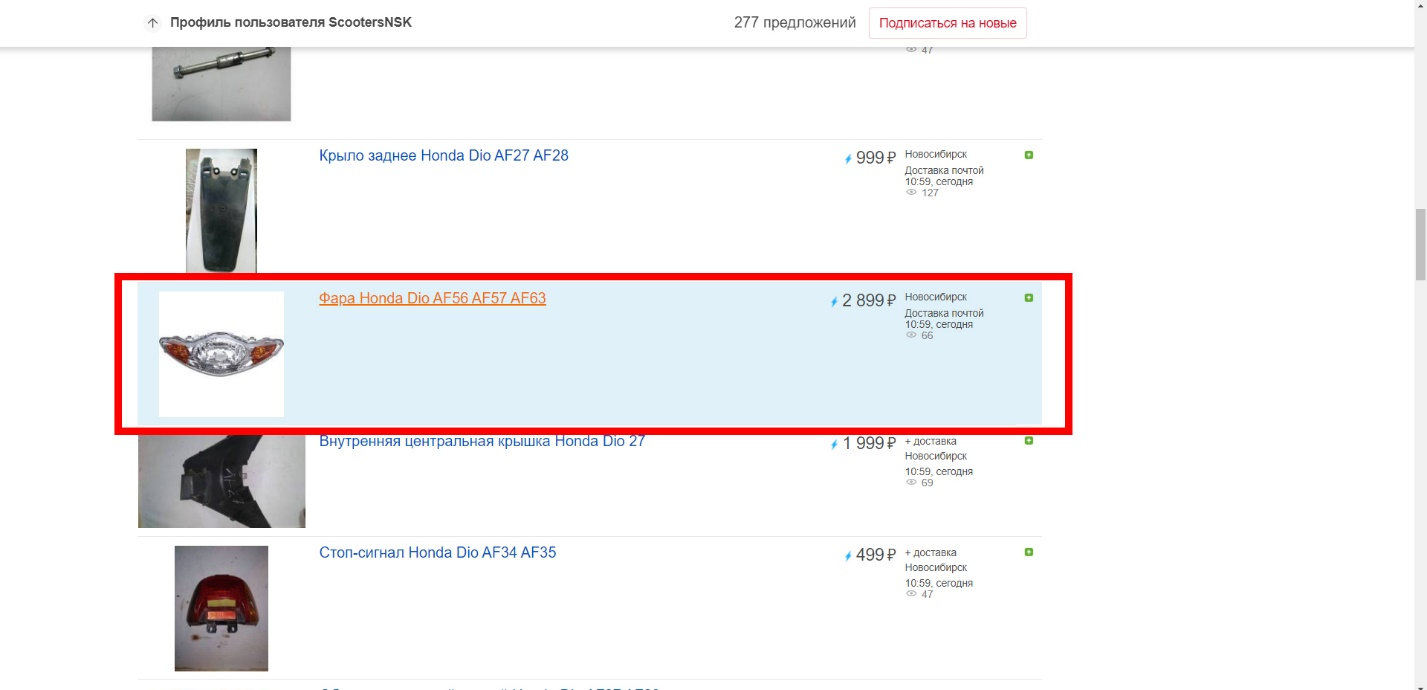
Task: Click the page's vertical scrollbar thumb
Action: point(1420,246)
